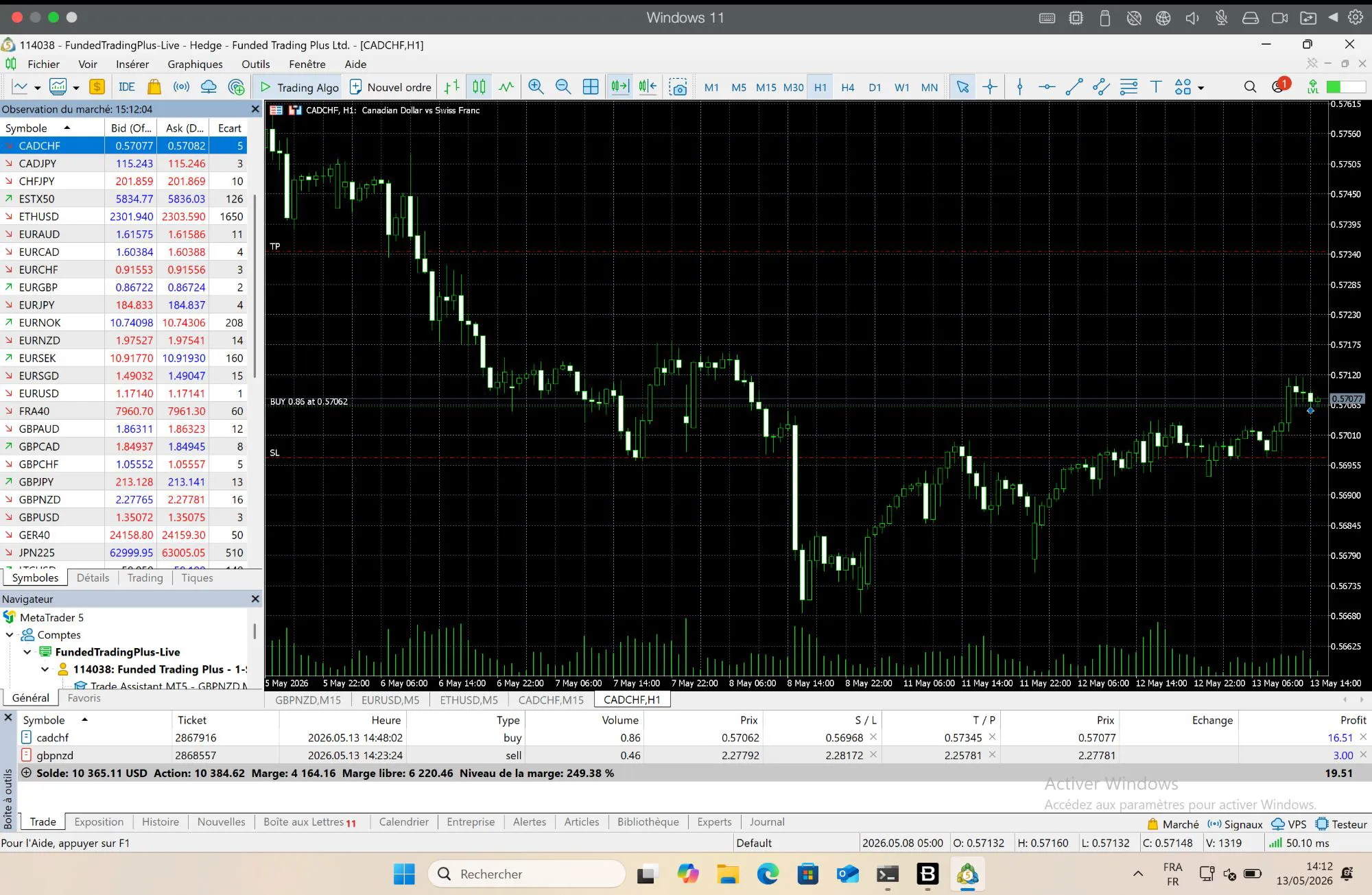Open the Windows taskbar Rechercher search box
Viewport: 1372px width, 895px height.
click(527, 874)
